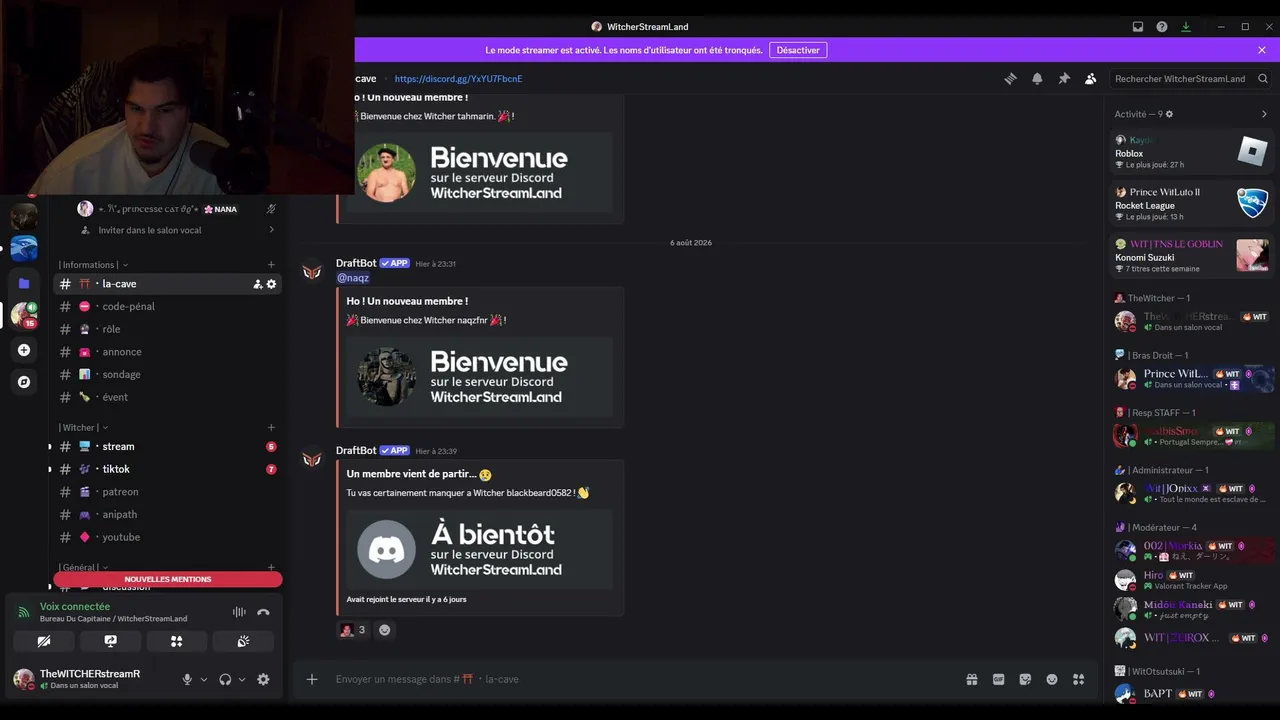Toggle microphone mute
Screen dimensions: 1280x720
[x=187, y=679]
